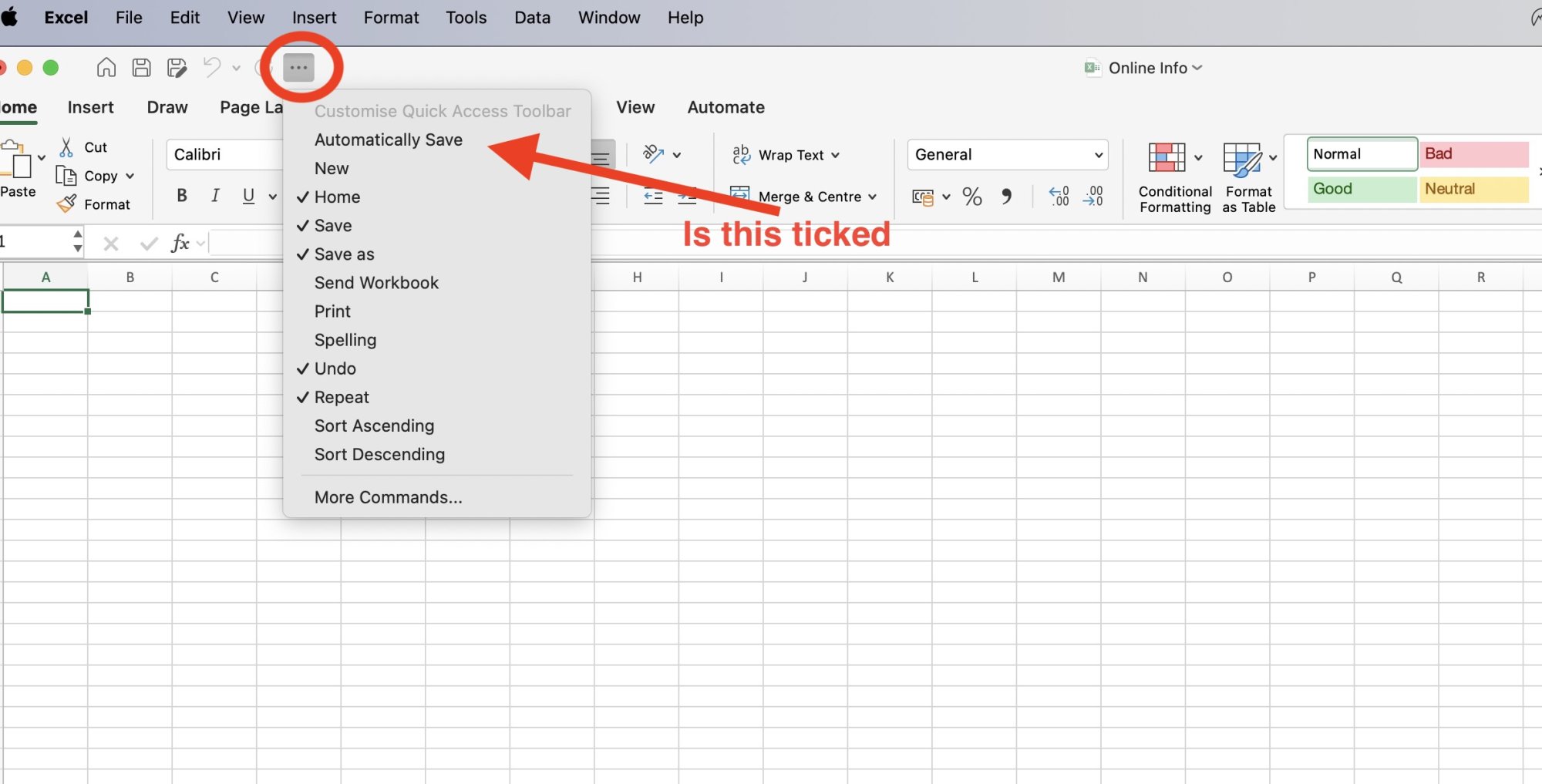Expand the Merge & Centre dropdown arrow
The width and height of the screenshot is (1542, 784).
pyautogui.click(x=872, y=197)
